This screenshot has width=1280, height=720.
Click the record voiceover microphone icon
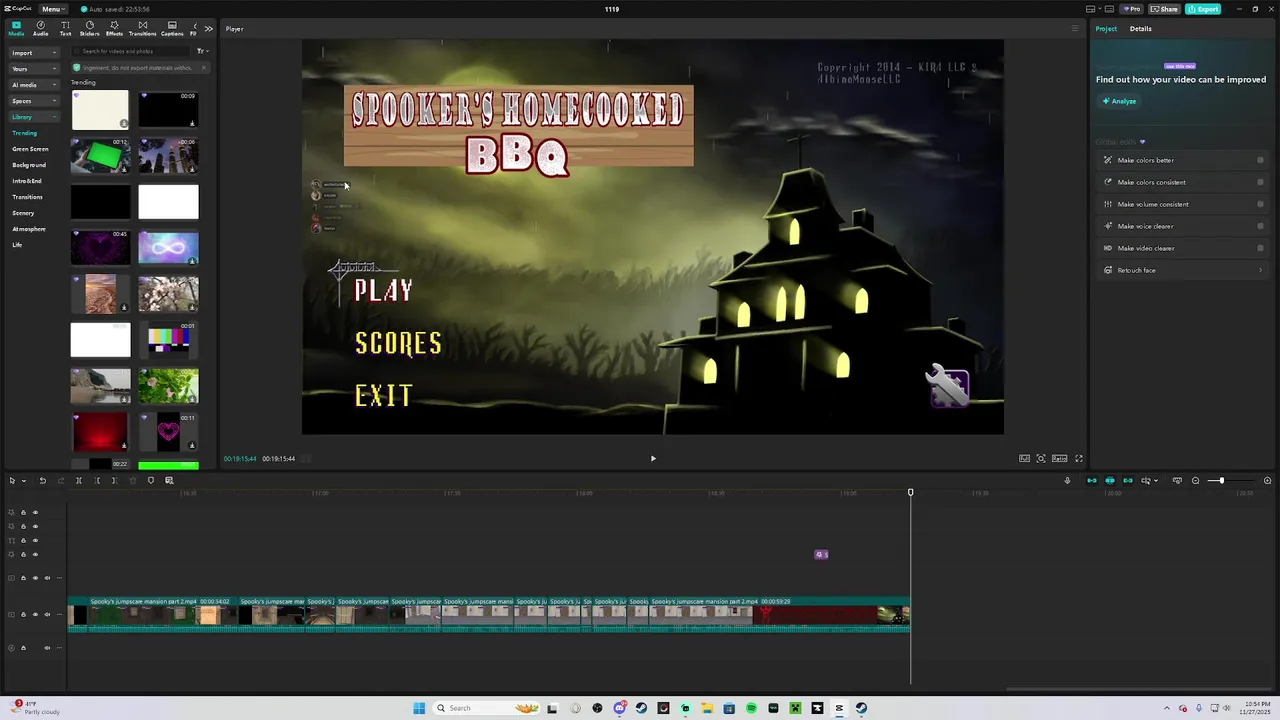coord(1067,481)
